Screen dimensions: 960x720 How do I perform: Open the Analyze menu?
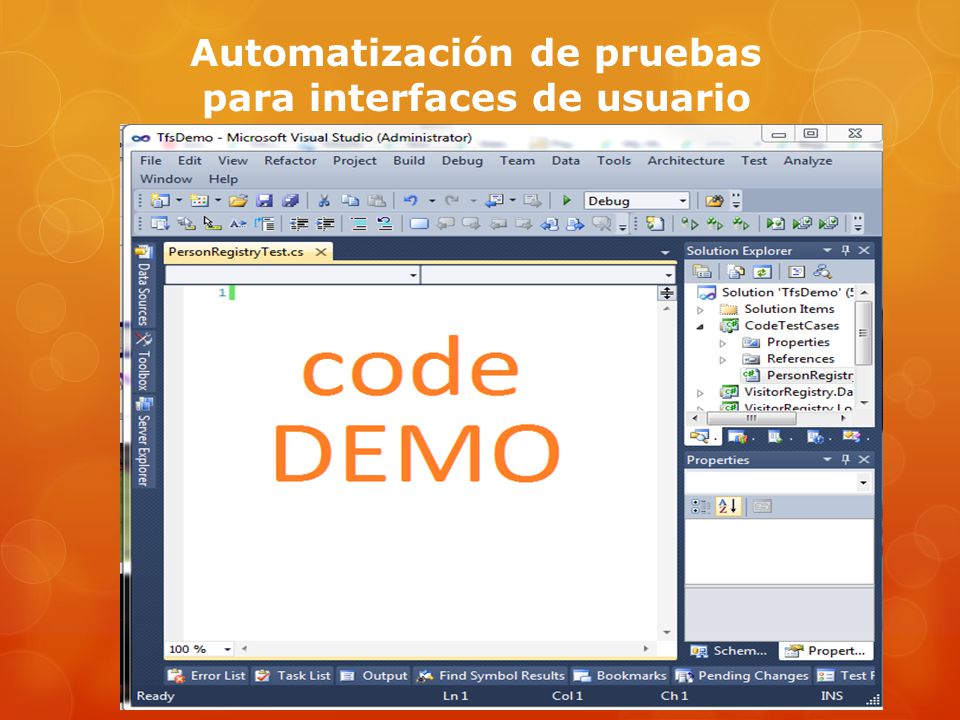tap(808, 161)
